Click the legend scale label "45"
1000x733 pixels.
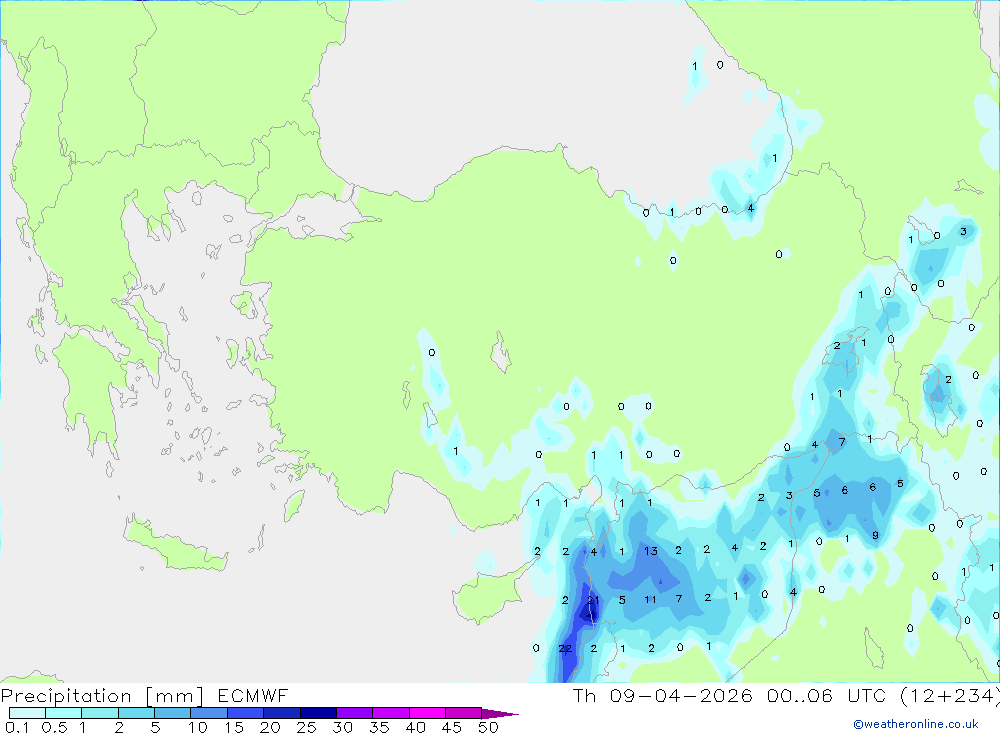(452, 727)
